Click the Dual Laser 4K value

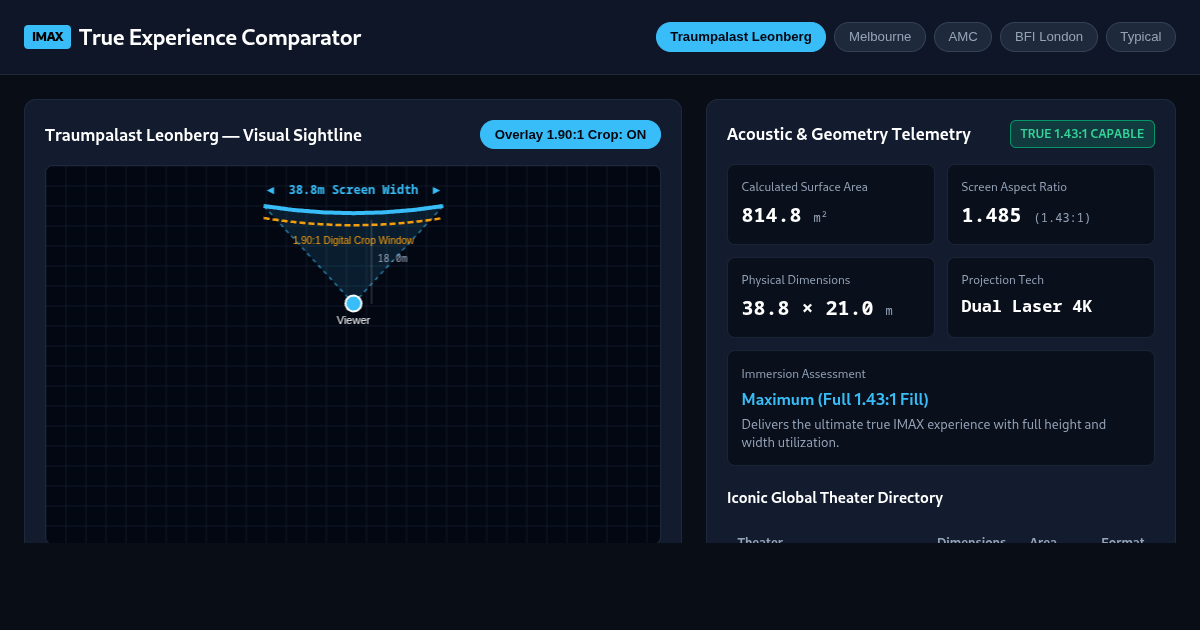tap(1026, 306)
